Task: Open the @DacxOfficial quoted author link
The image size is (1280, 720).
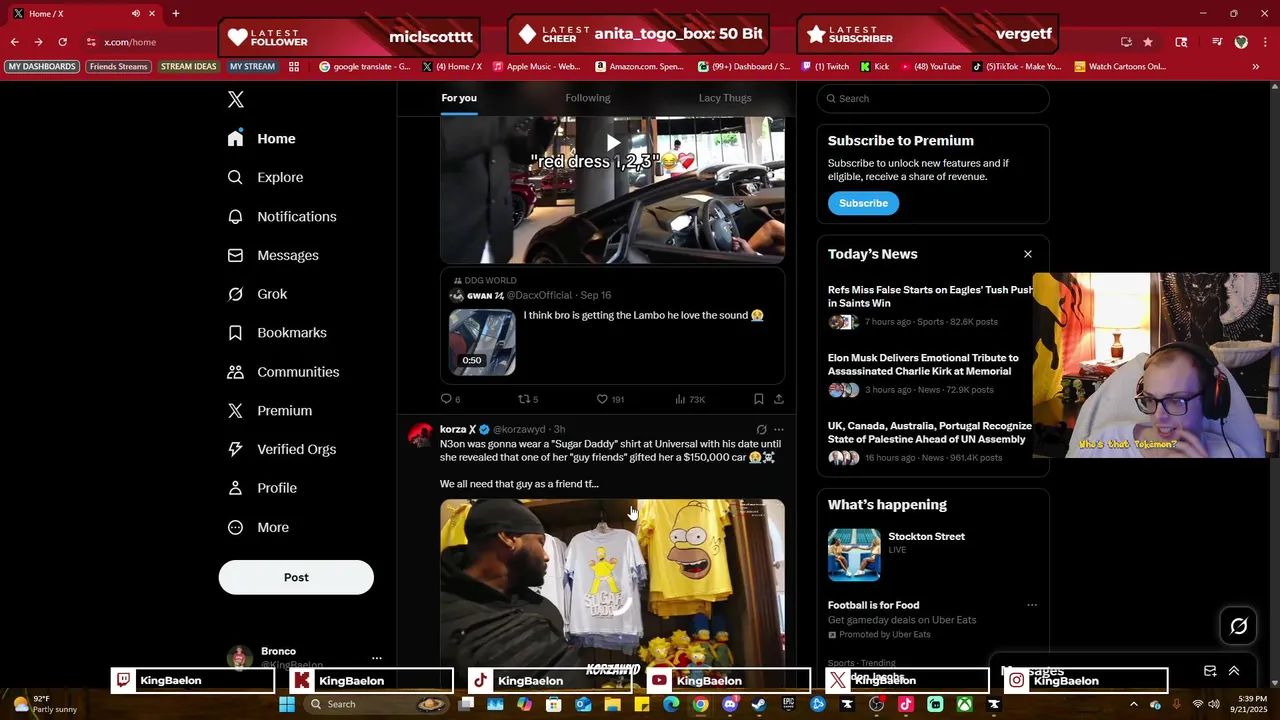Action: pyautogui.click(x=540, y=295)
